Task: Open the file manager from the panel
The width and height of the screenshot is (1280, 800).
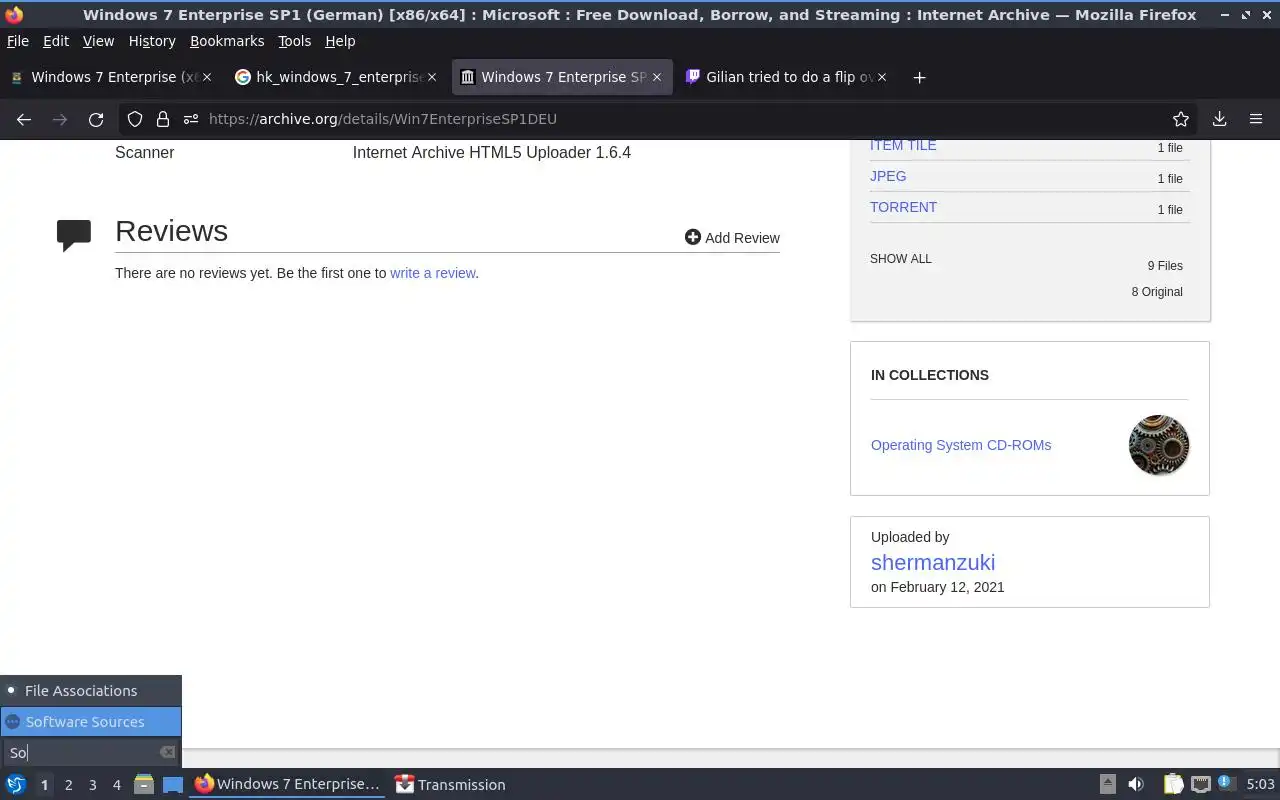Action: [143, 785]
